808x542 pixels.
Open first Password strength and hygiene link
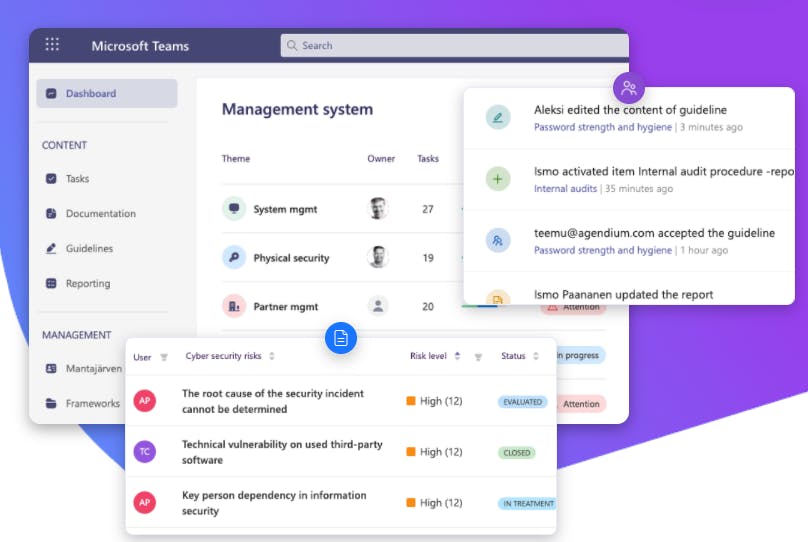(x=603, y=127)
